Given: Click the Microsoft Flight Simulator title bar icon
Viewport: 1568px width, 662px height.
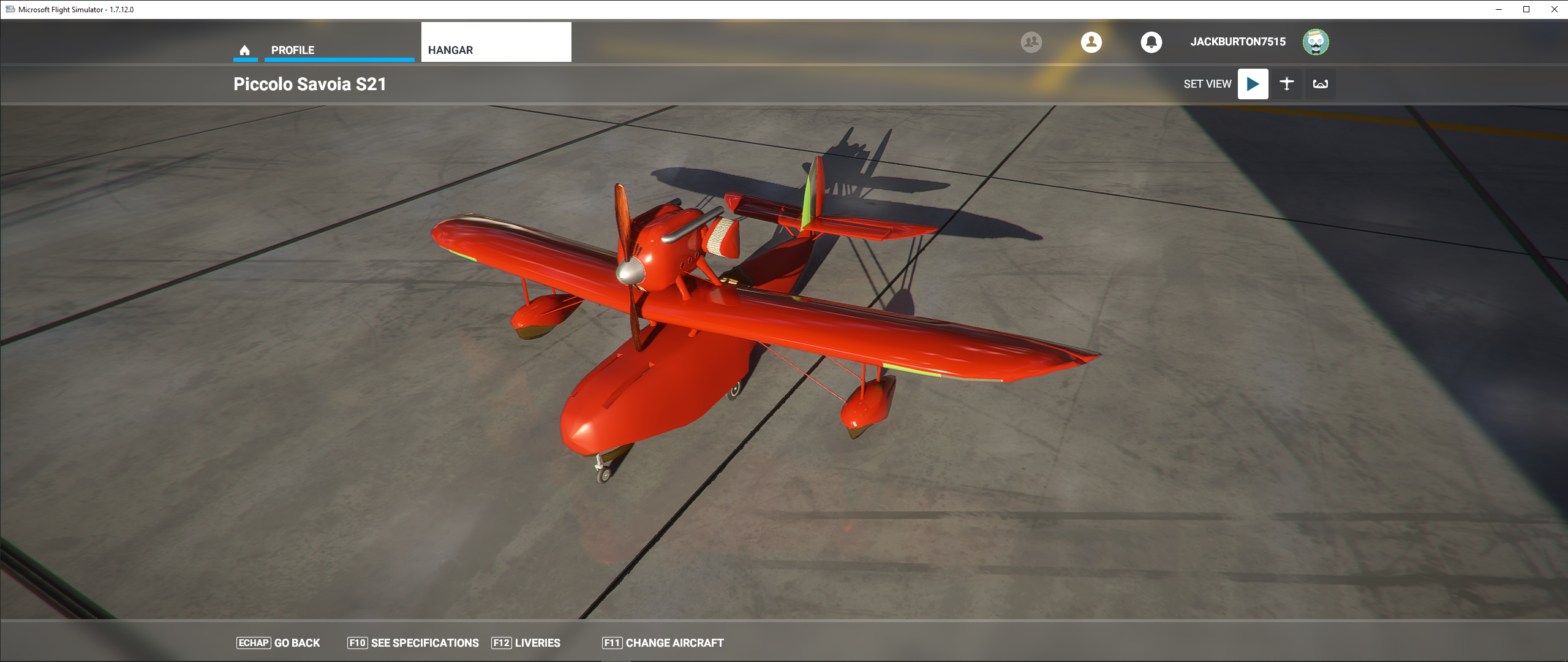Looking at the screenshot, I should point(10,9).
